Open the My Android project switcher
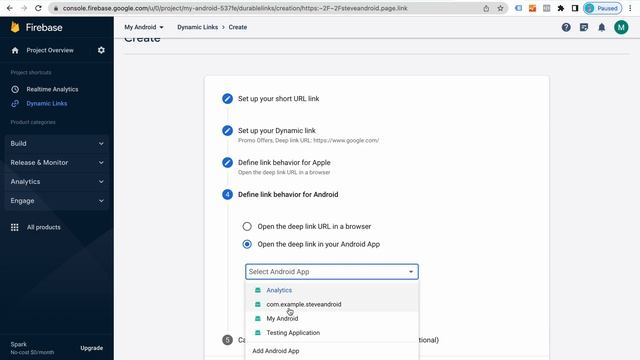640x360 pixels. (144, 27)
